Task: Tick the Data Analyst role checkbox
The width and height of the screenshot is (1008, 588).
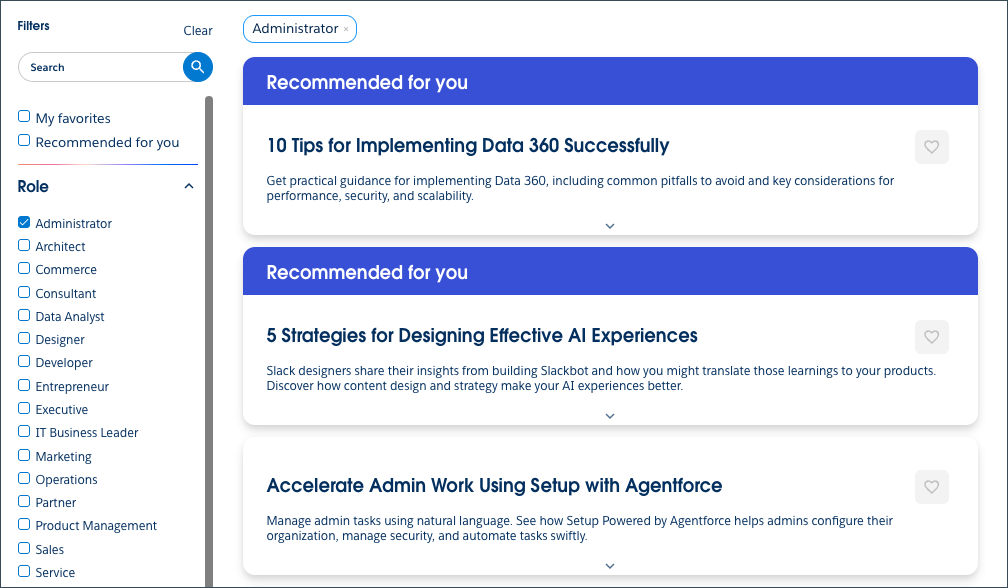Action: [x=24, y=315]
